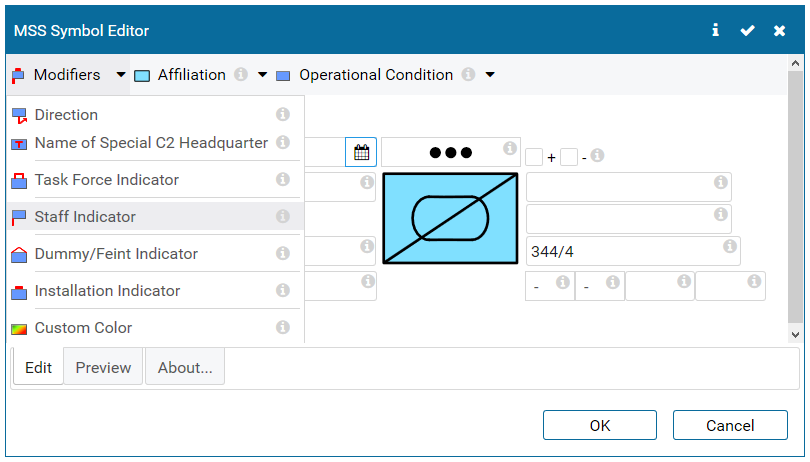Pick the Custom Color option
Screen dimensions: 810x462
click(x=83, y=328)
